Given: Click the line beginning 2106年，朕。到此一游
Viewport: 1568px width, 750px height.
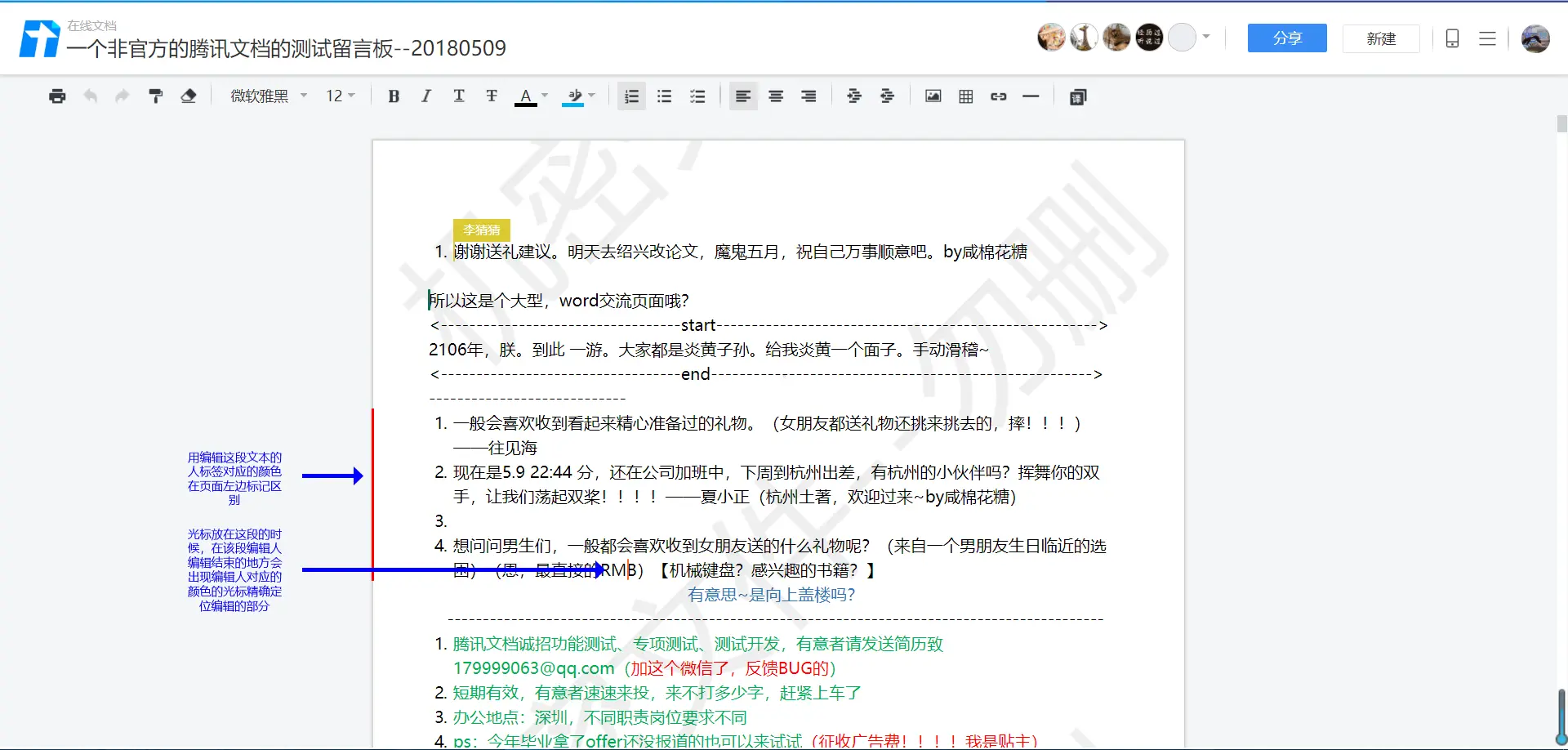Looking at the screenshot, I should (x=709, y=350).
